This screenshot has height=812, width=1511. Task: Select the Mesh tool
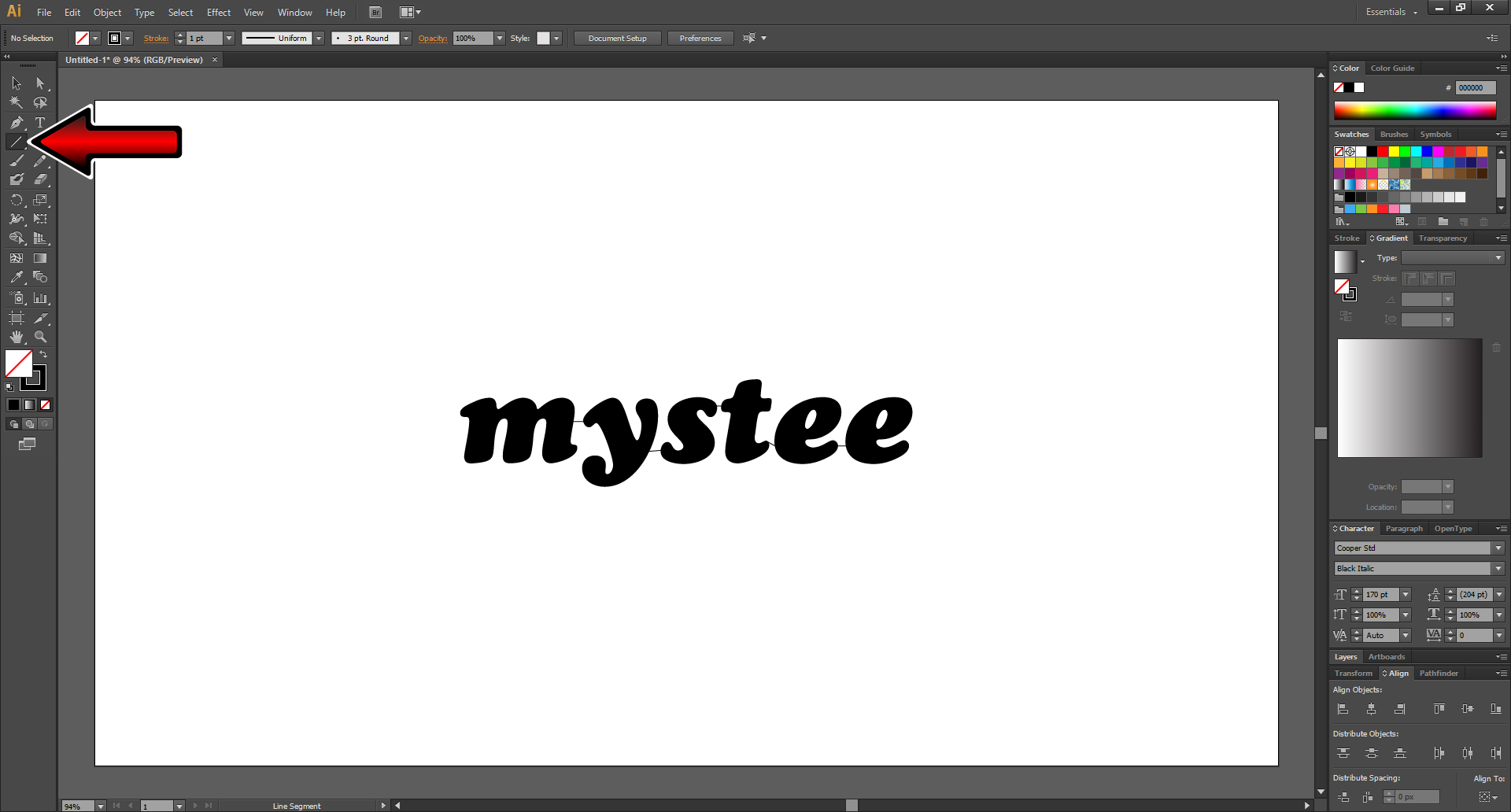(x=17, y=258)
